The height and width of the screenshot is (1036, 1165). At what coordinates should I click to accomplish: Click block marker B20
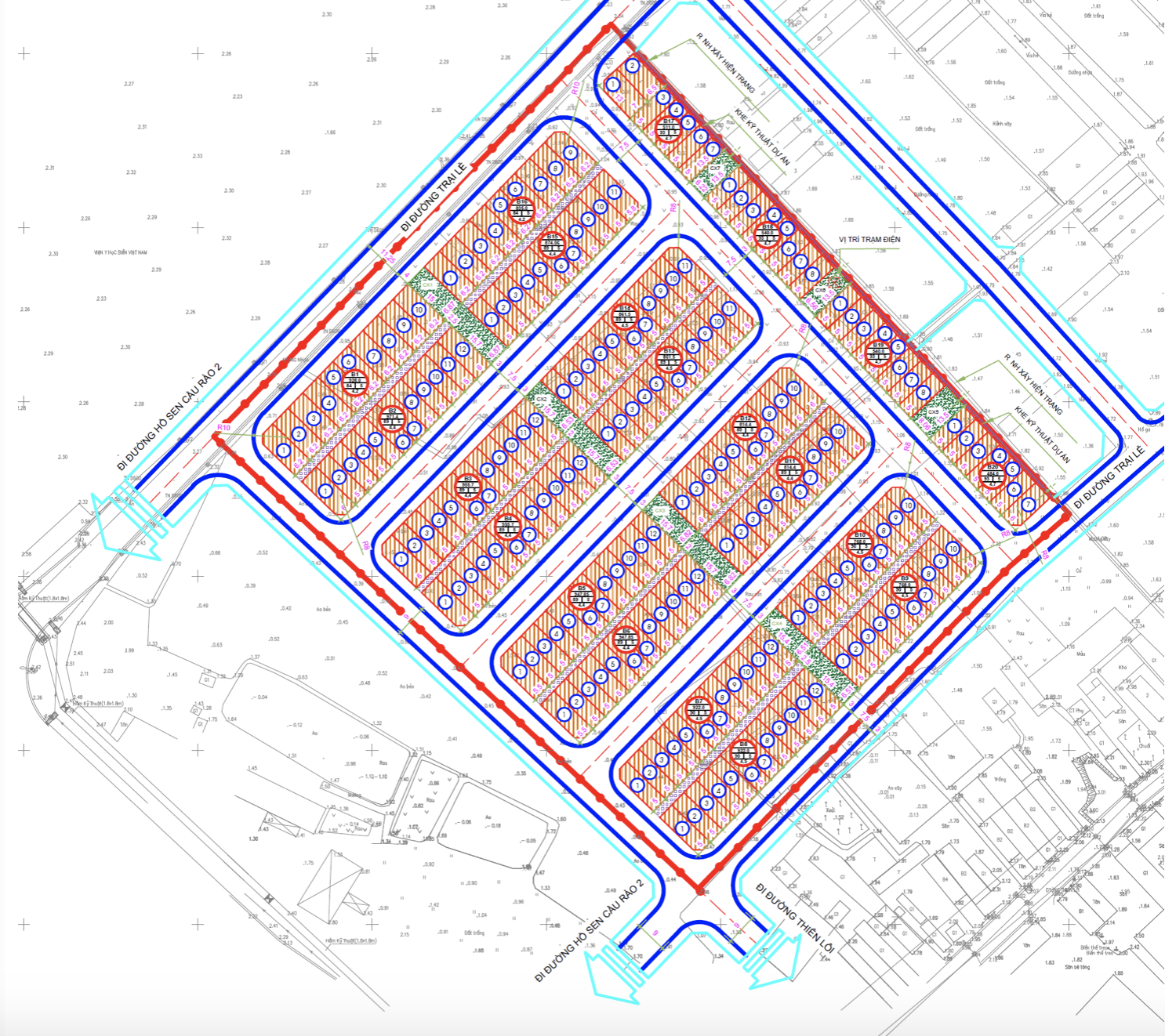coord(992,474)
